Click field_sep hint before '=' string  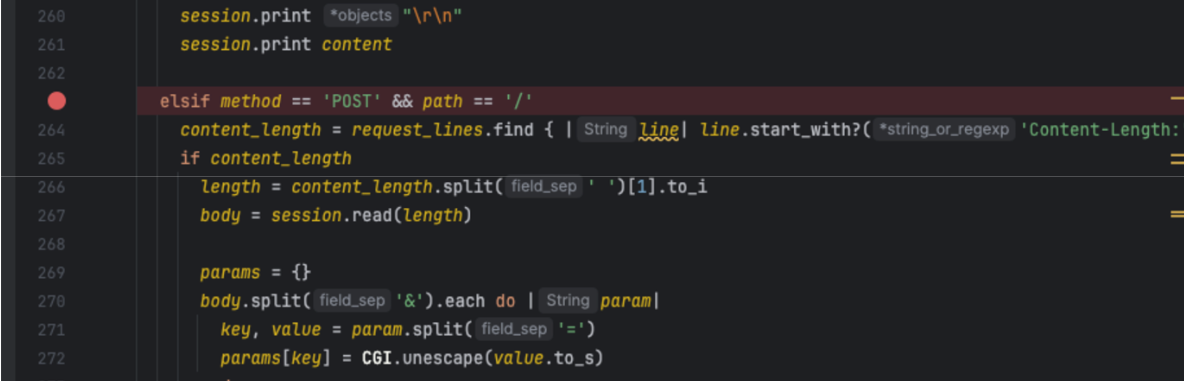point(515,330)
